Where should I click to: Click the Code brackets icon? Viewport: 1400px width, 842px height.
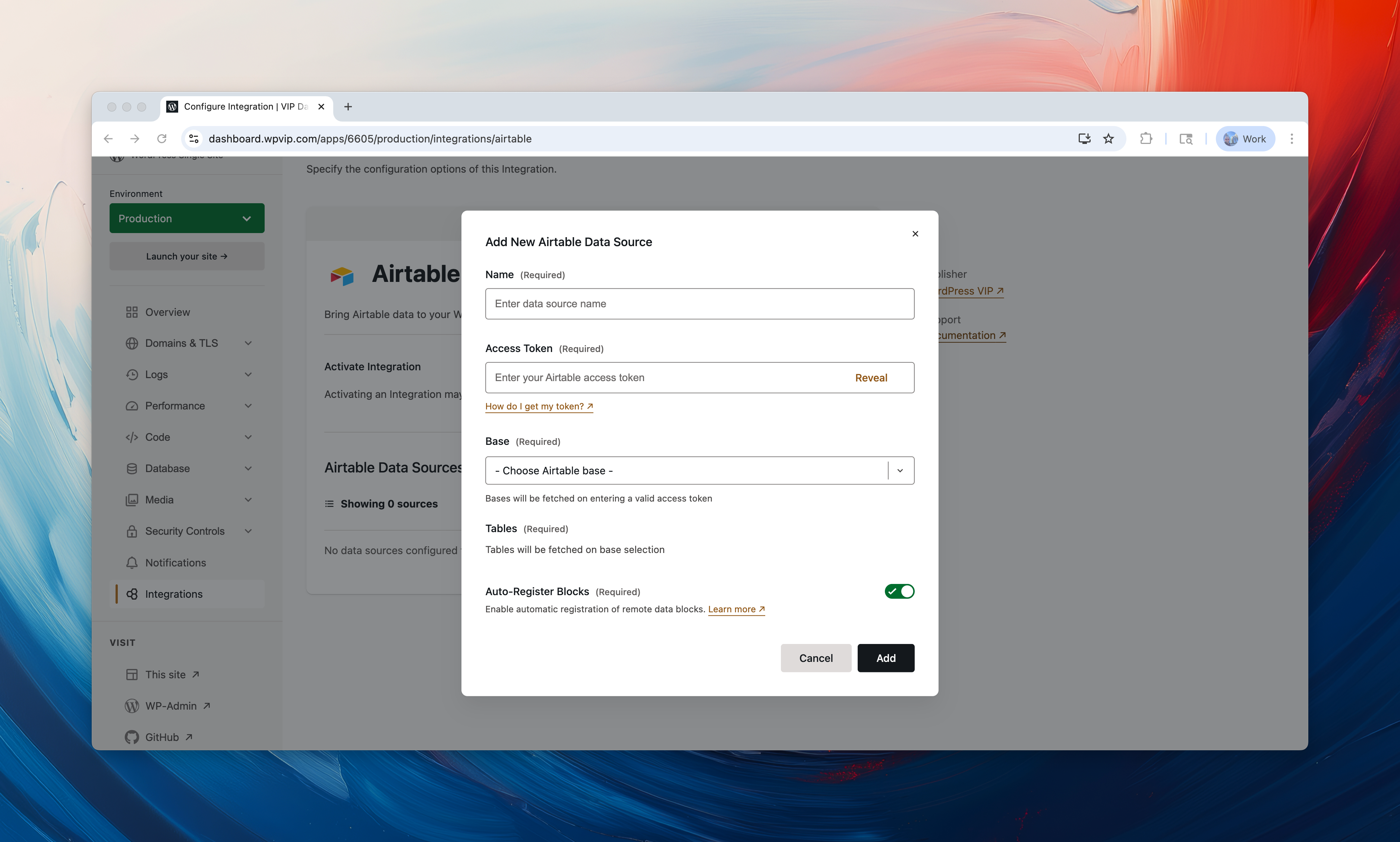pos(132,437)
